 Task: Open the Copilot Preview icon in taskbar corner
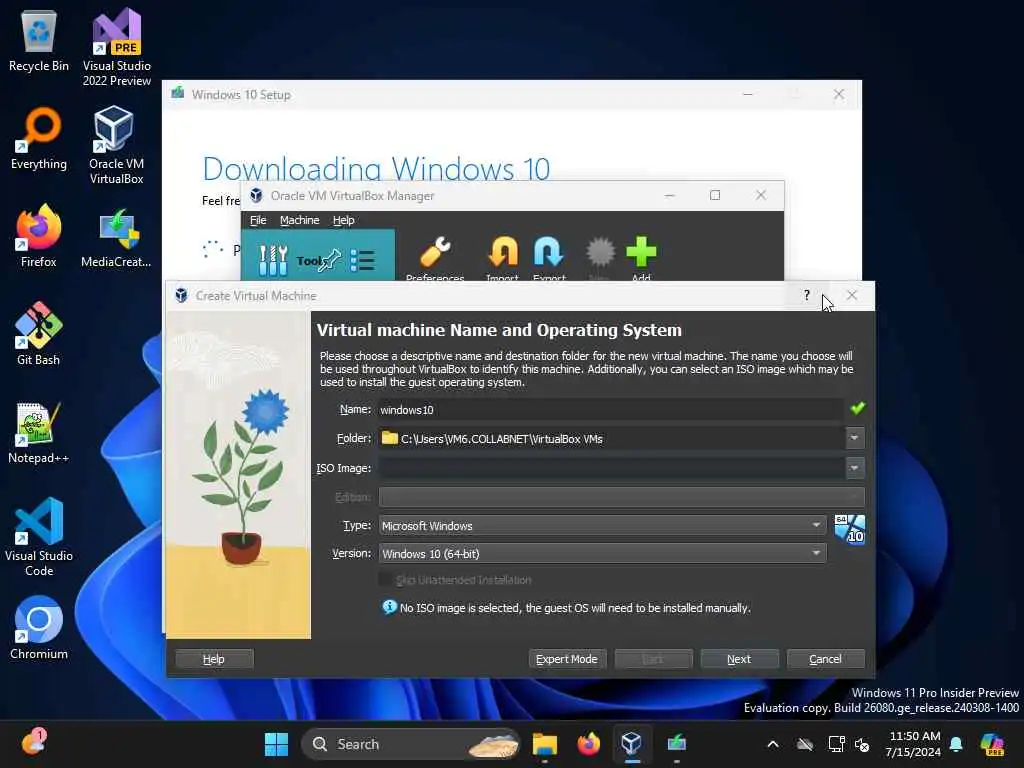992,744
